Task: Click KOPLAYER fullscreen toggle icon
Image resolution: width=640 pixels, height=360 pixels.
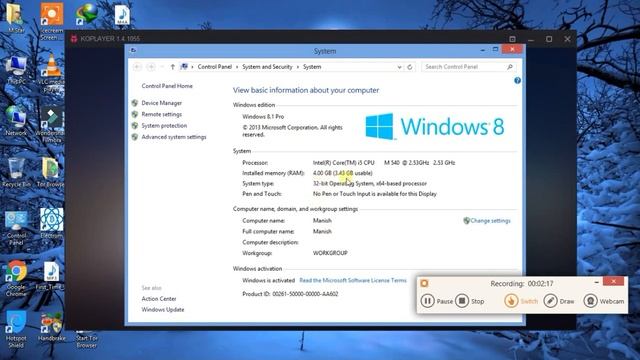Action: [512, 39]
